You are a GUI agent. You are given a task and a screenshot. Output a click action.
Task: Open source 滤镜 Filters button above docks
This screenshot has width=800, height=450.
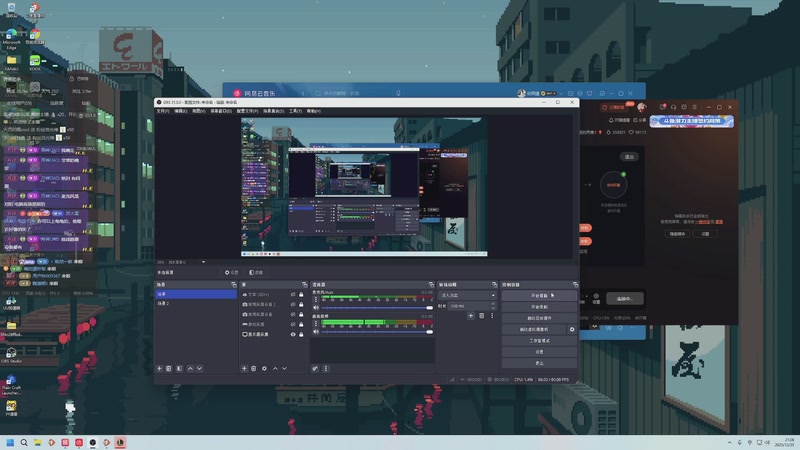(256, 272)
